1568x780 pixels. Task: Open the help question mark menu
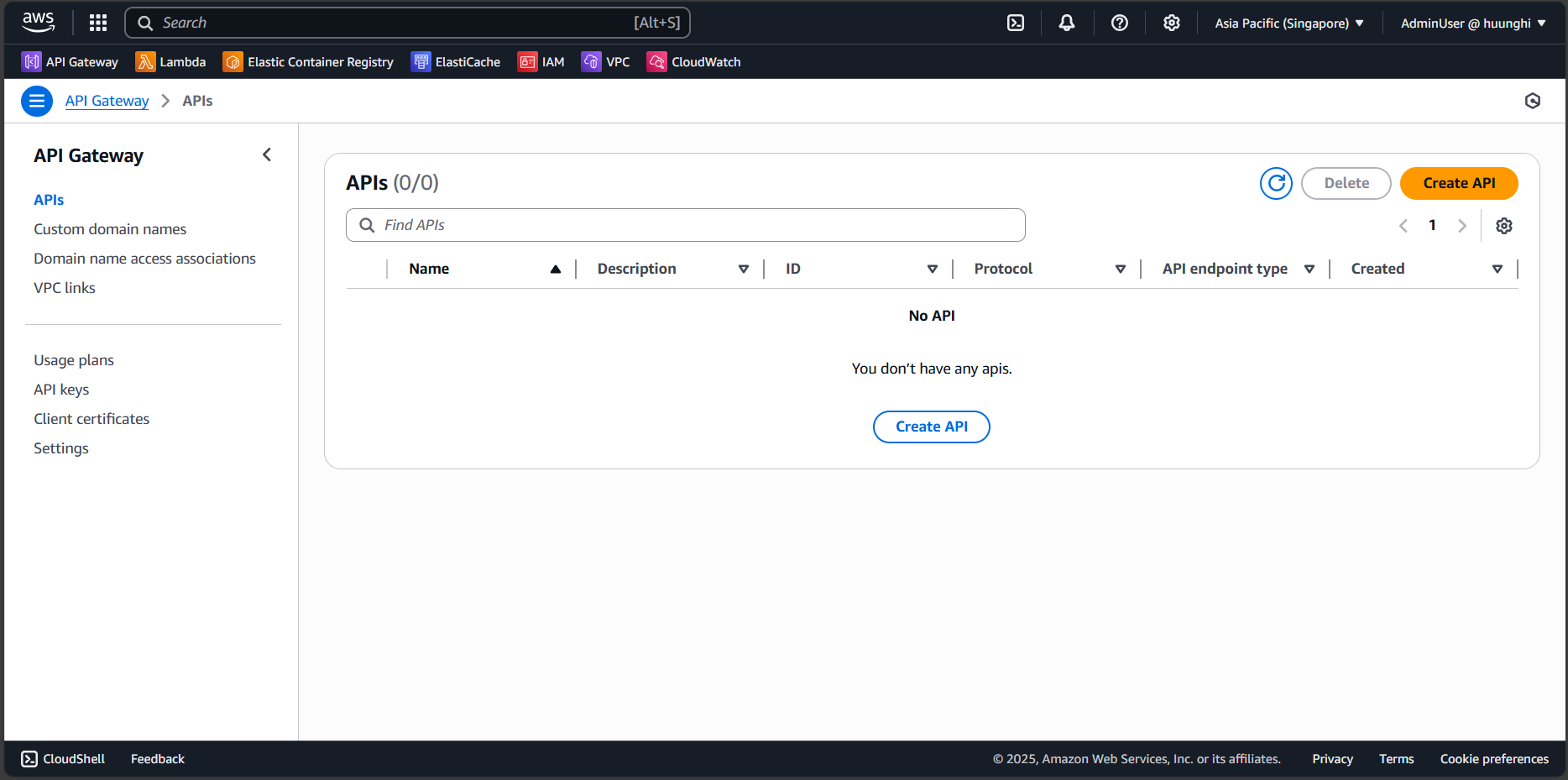(1120, 23)
